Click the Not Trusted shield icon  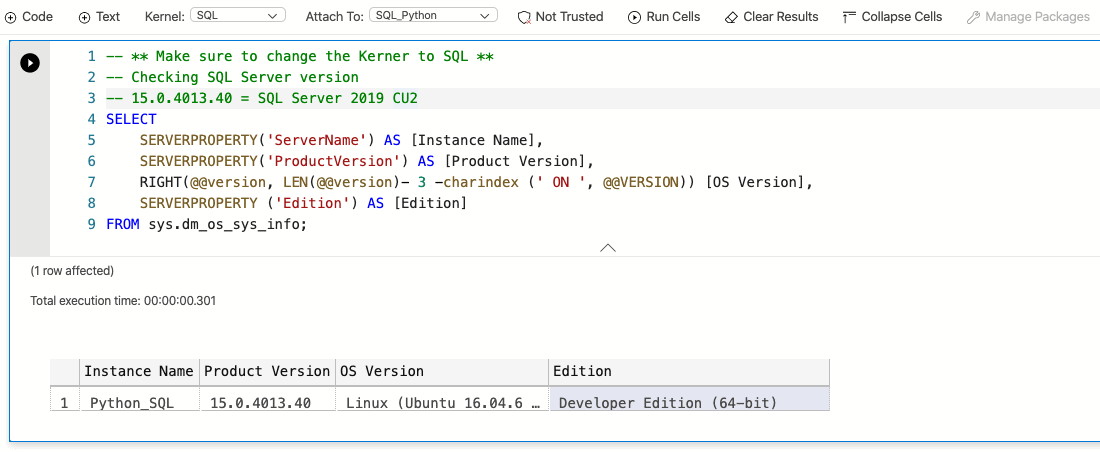click(x=524, y=17)
